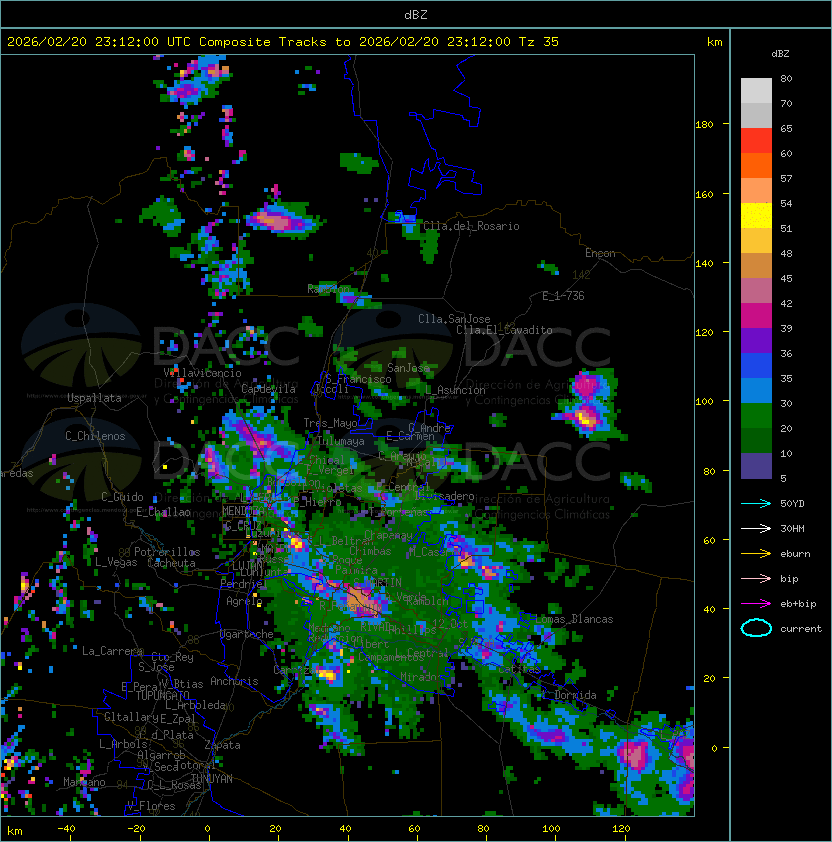Click the '30HM' legend label
The height and width of the screenshot is (842, 832).
click(792, 528)
